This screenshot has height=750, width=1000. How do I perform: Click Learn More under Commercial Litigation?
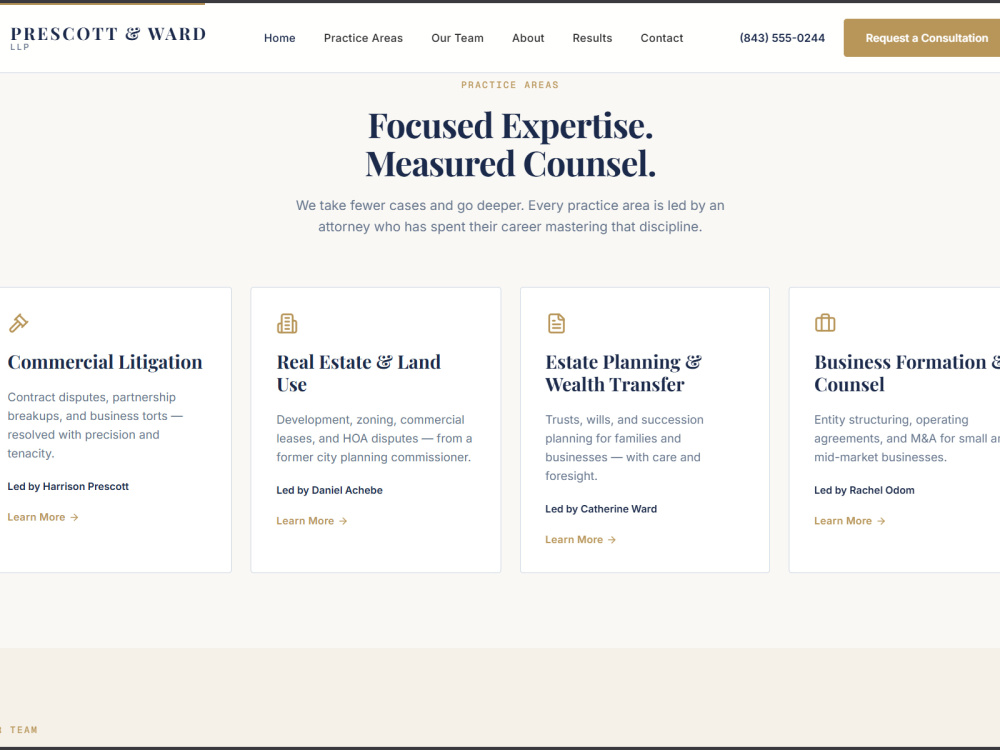[x=43, y=517]
